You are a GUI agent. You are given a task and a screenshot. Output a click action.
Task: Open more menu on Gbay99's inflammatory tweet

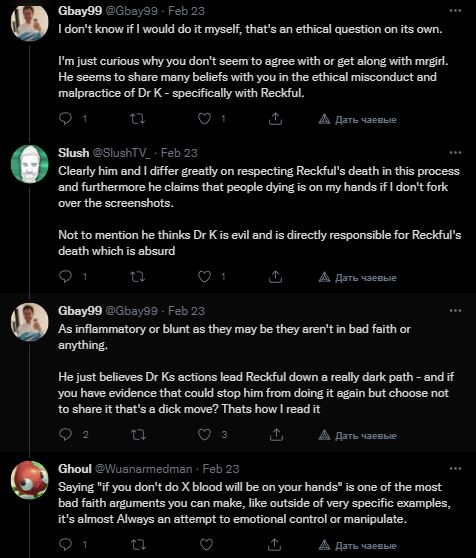[x=455, y=311]
